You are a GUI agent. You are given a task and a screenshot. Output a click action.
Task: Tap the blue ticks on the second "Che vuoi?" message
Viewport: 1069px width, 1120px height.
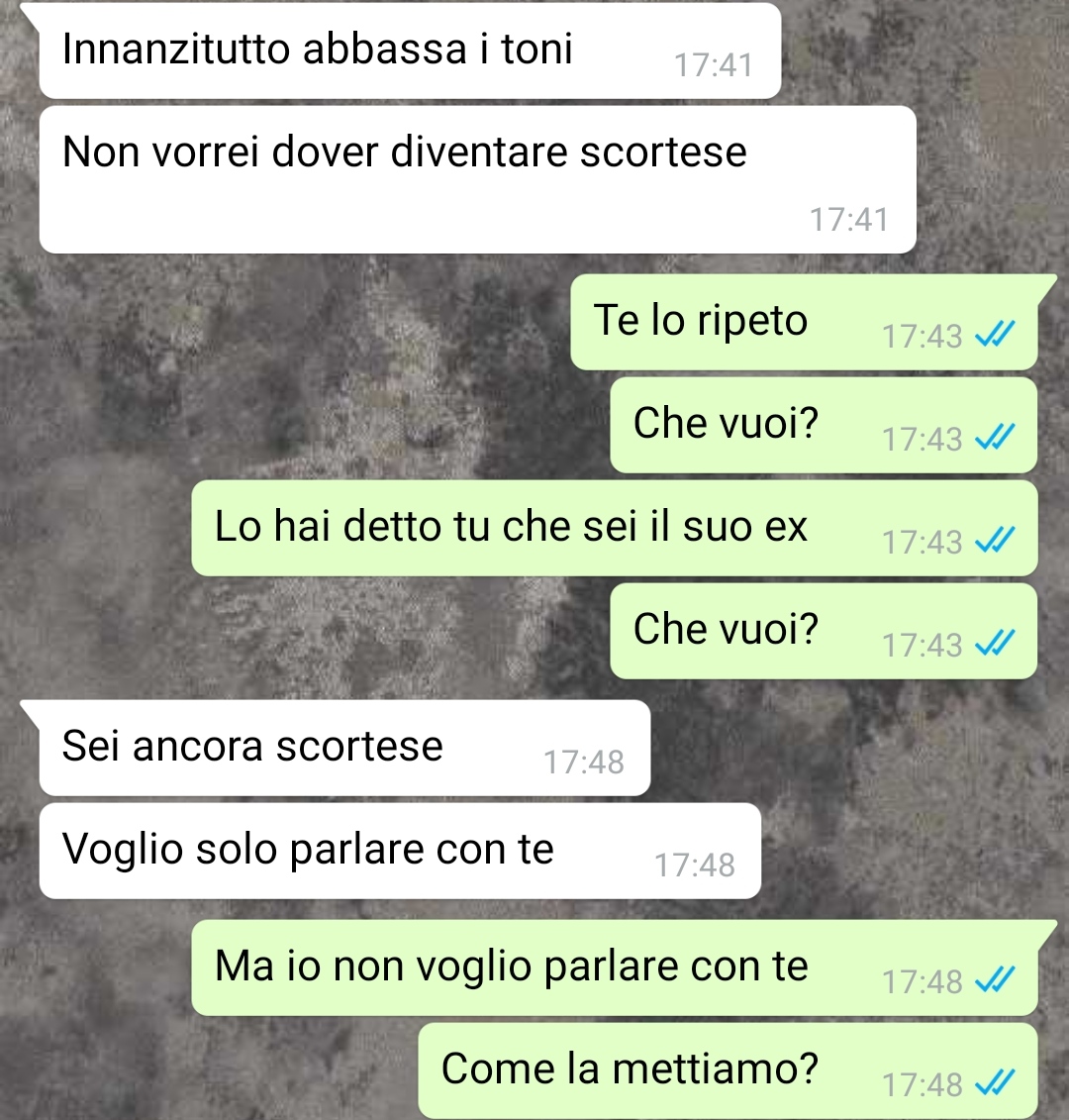coord(995,643)
